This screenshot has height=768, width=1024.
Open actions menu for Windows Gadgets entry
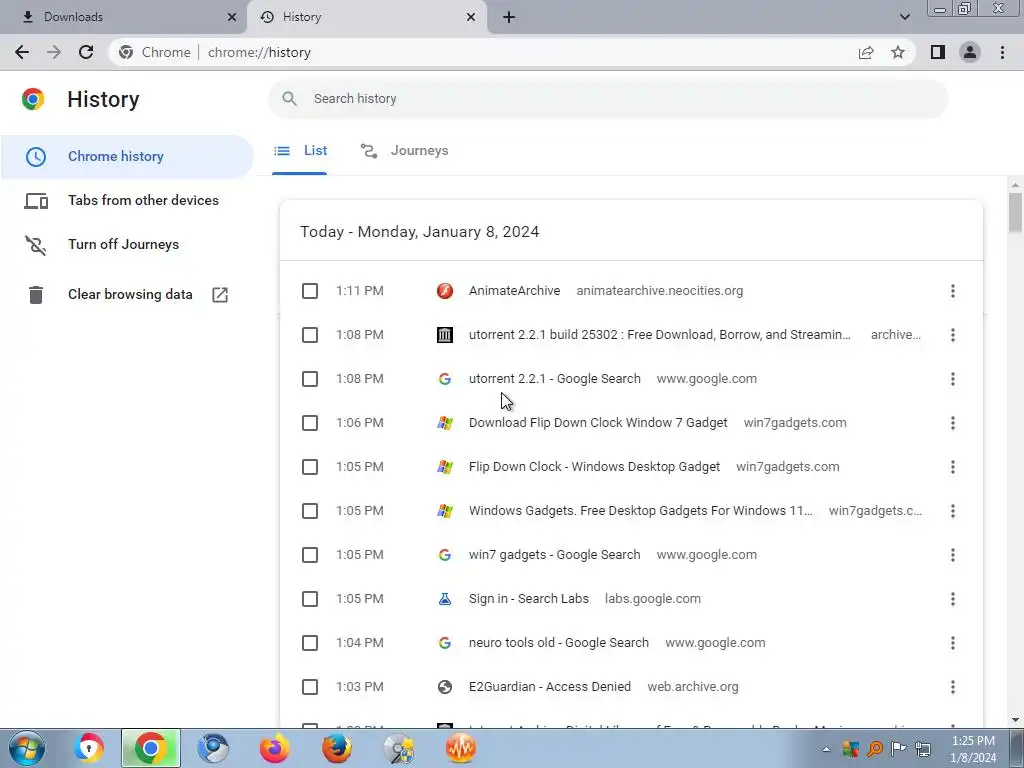coord(953,511)
